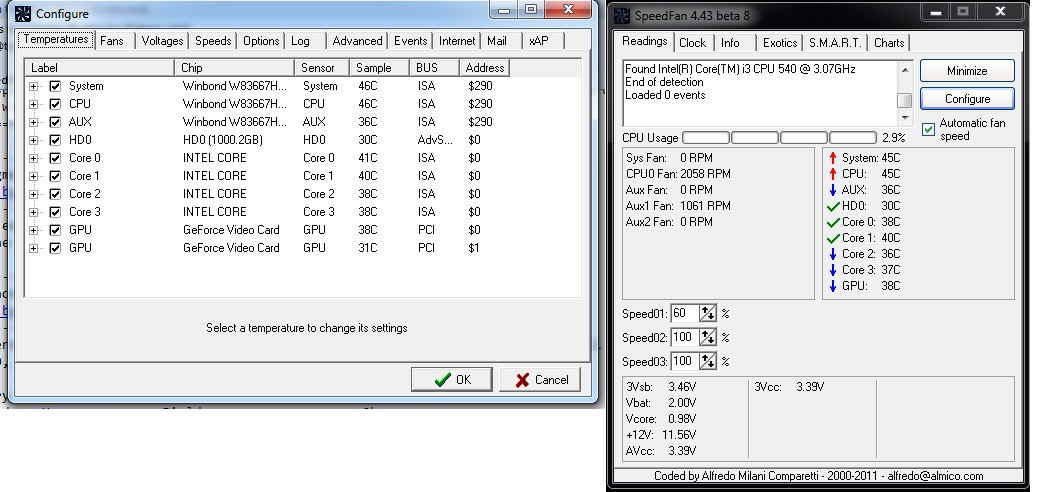
Task: Open the Events tab
Action: (x=411, y=41)
